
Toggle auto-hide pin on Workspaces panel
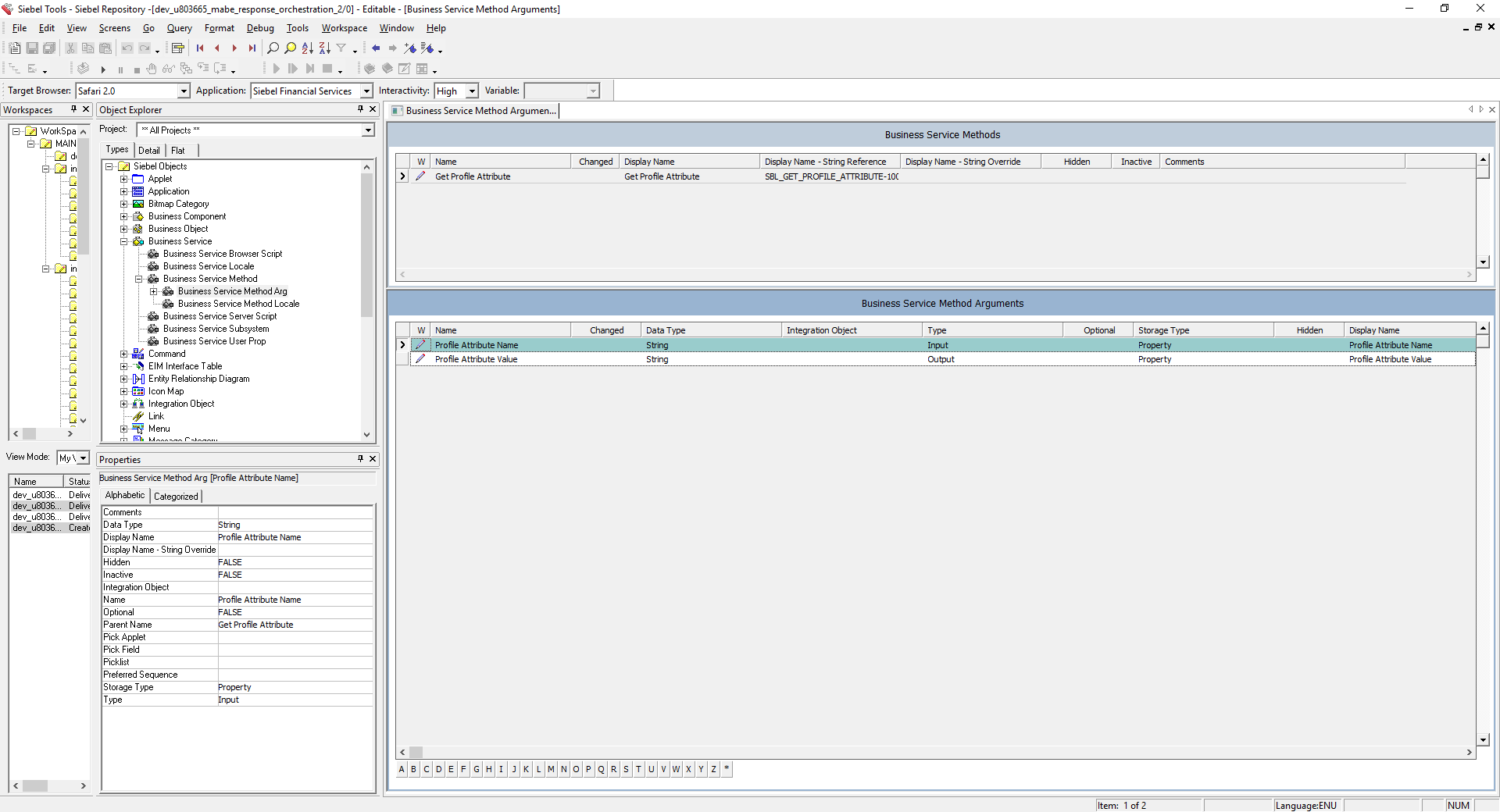(x=74, y=109)
